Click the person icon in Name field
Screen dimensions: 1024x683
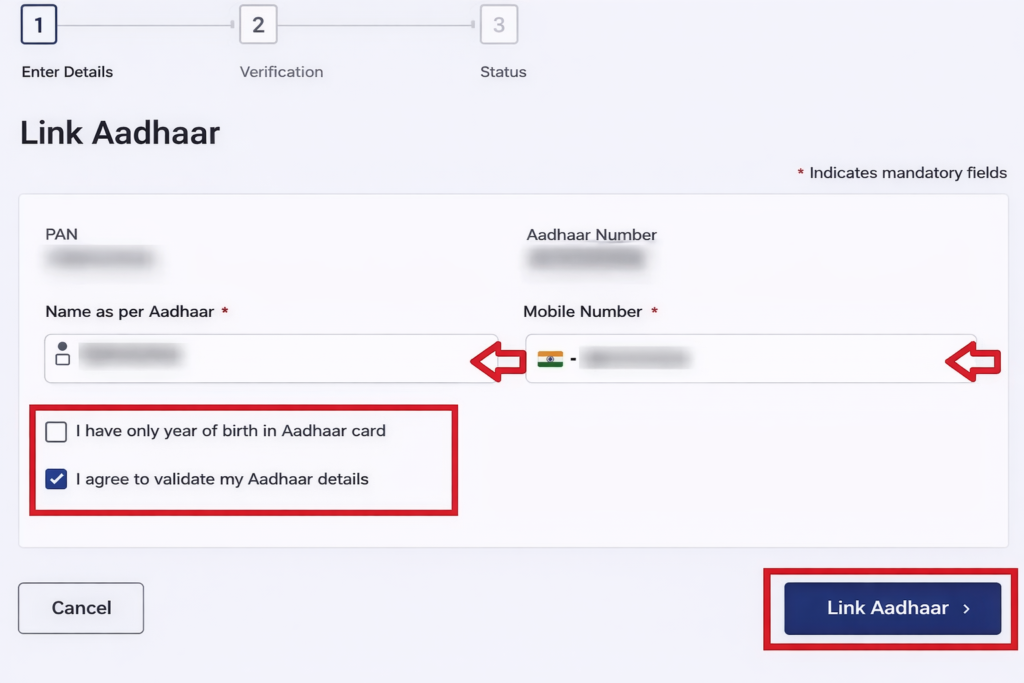point(62,353)
